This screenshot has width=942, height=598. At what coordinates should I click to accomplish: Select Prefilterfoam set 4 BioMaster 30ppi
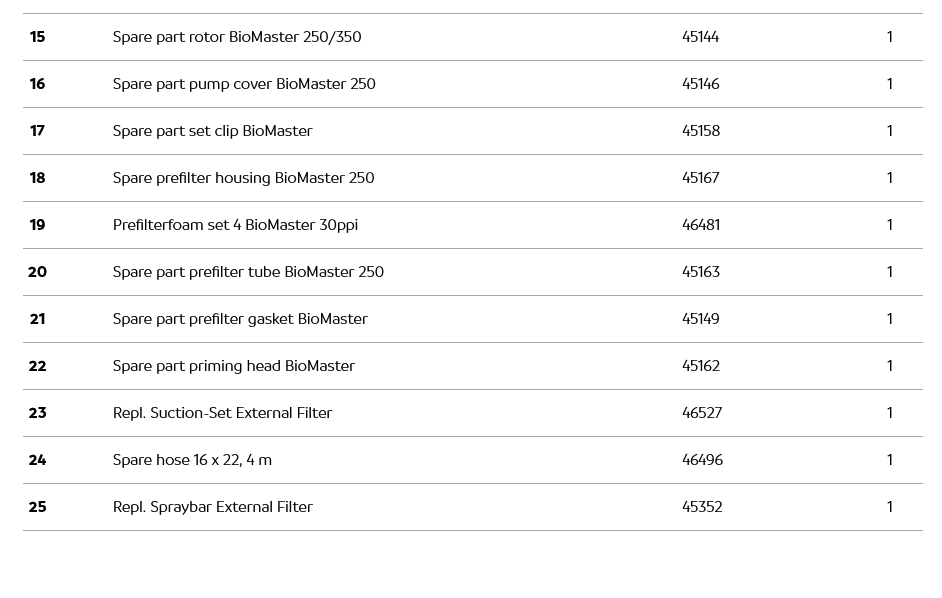tap(235, 225)
